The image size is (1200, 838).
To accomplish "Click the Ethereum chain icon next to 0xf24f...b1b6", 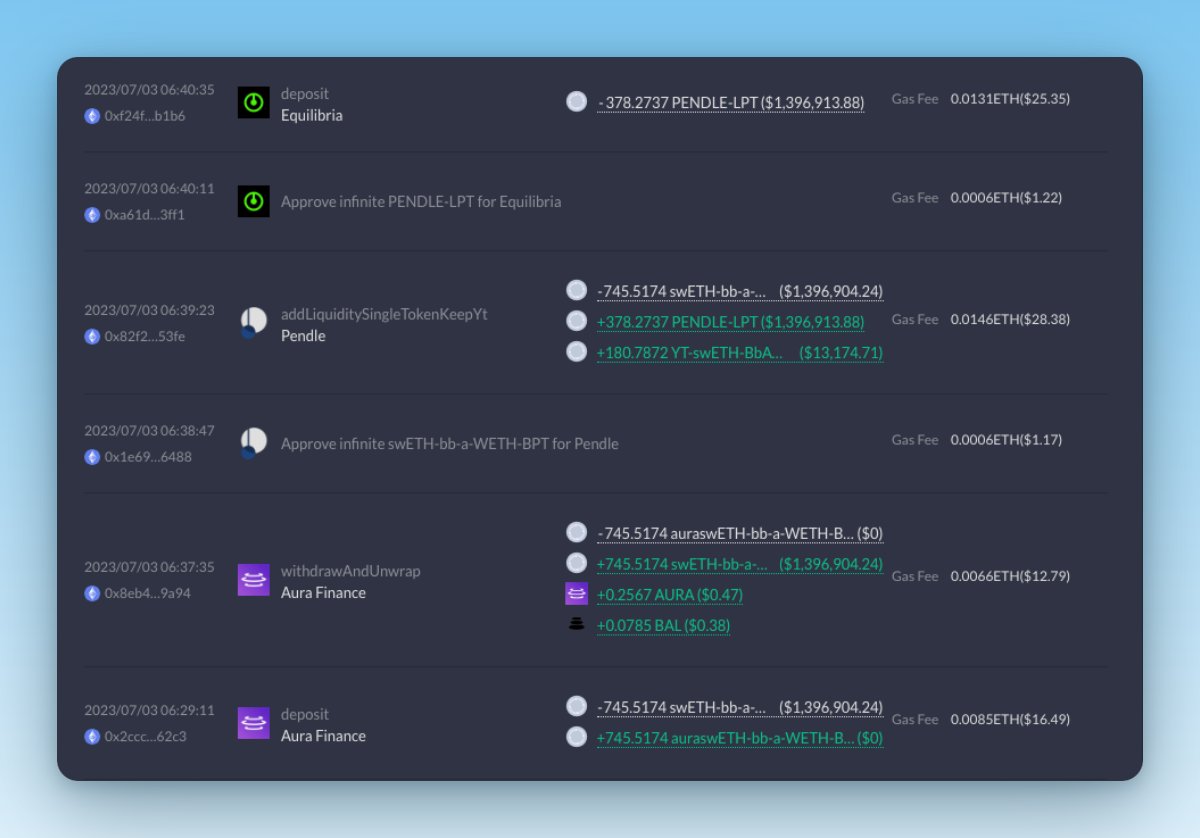I will pos(91,116).
